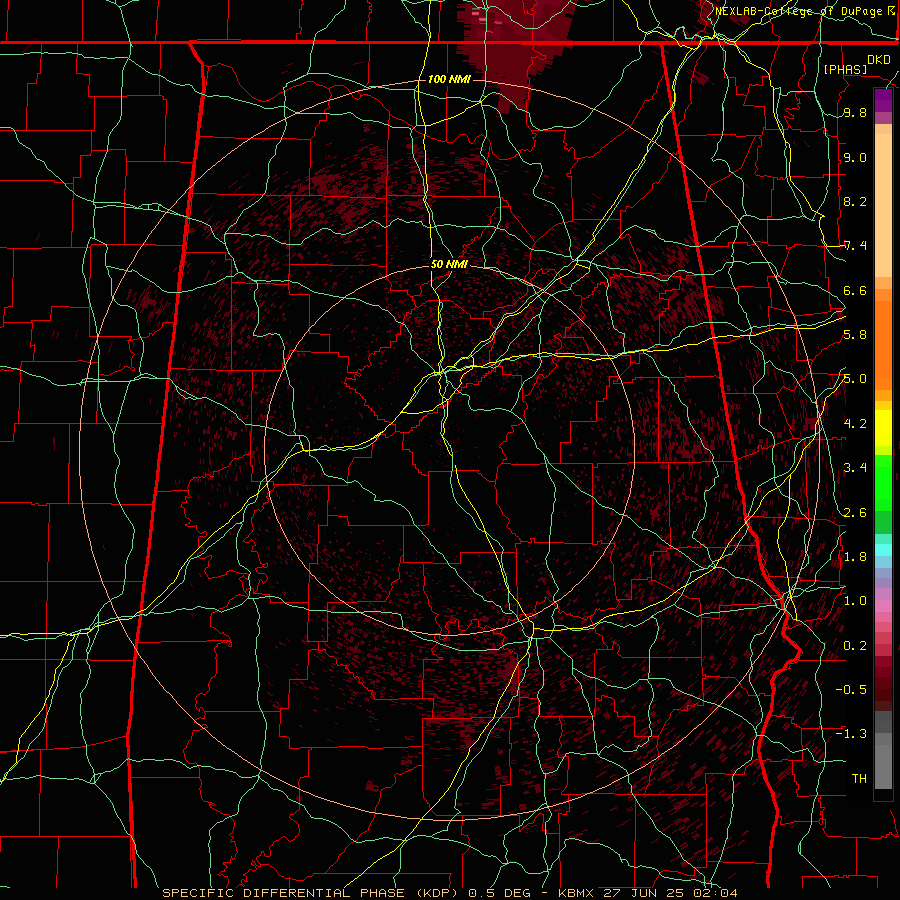Click the 7.4 legend value
The height and width of the screenshot is (900, 900).
[x=855, y=246]
